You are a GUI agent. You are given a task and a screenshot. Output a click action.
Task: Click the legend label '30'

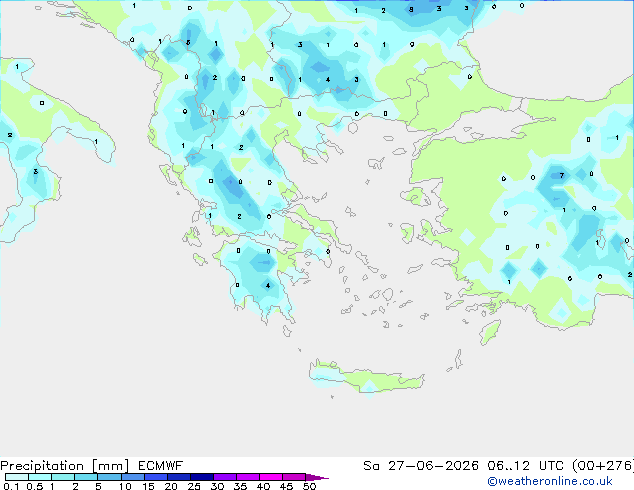[218, 486]
